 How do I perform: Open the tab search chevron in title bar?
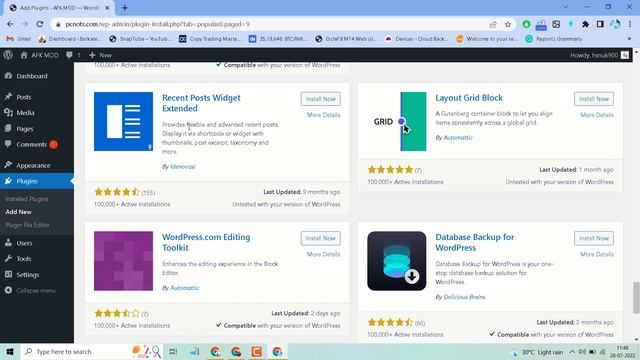(565, 7)
